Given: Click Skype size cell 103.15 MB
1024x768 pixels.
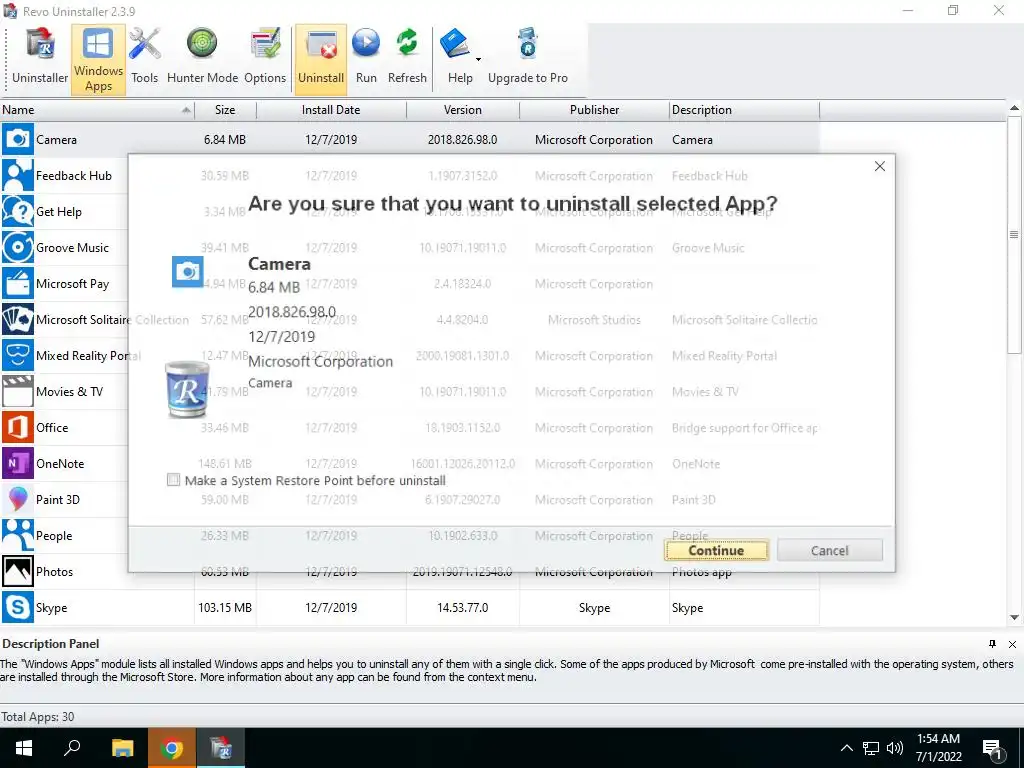Looking at the screenshot, I should [x=225, y=607].
